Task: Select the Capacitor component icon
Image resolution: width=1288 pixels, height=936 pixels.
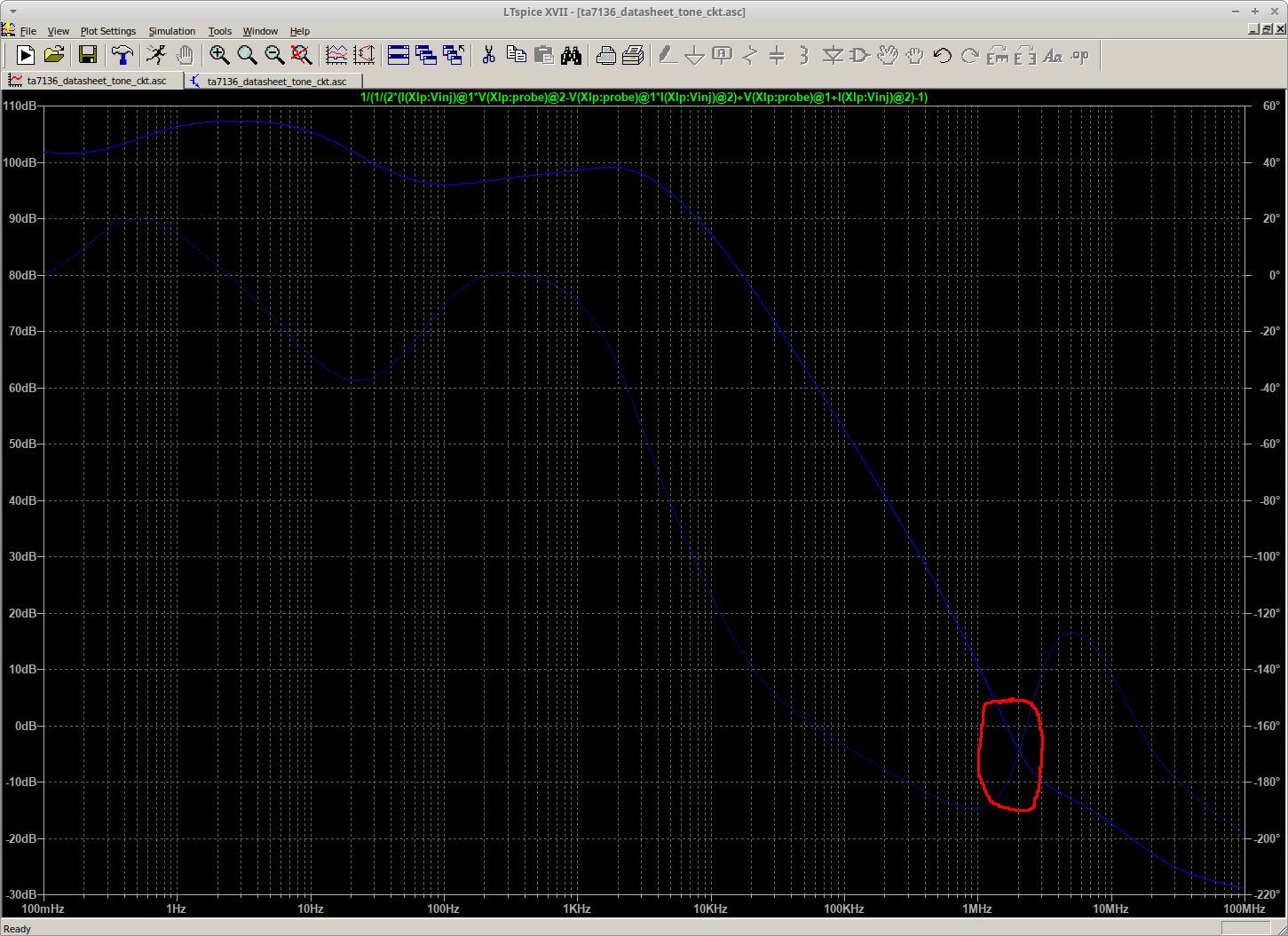Action: 778,56
